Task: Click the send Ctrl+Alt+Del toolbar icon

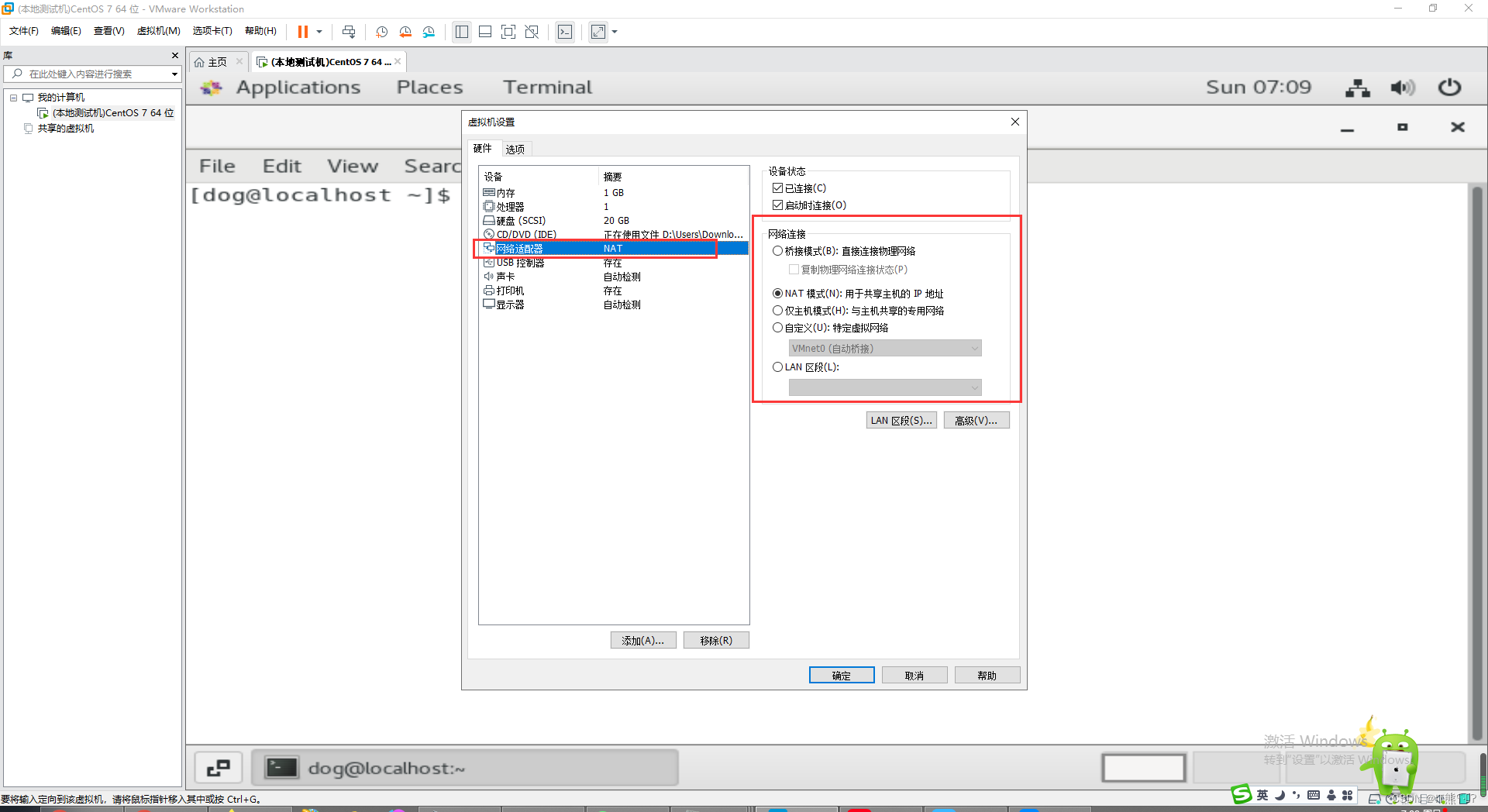Action: pos(349,32)
